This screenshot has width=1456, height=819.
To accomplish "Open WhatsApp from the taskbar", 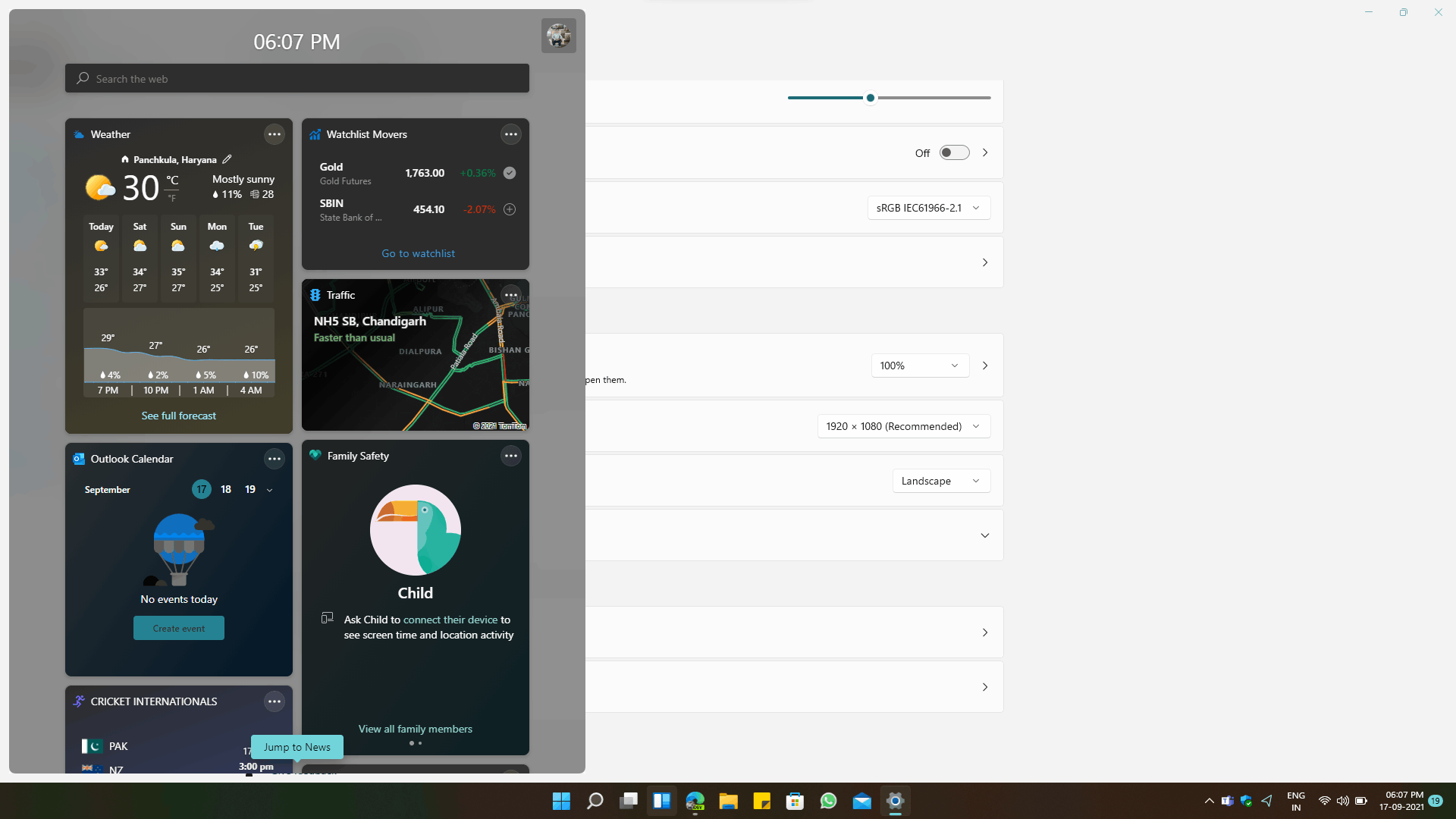I will pyautogui.click(x=829, y=801).
